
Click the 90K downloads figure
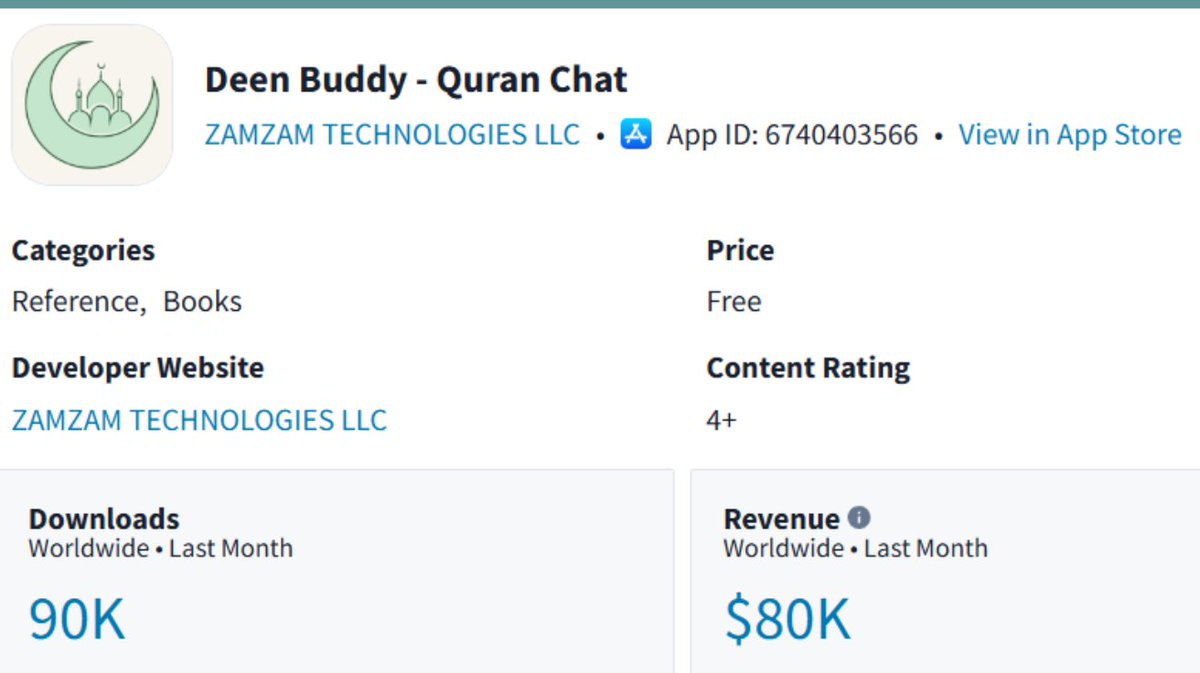coord(77,618)
